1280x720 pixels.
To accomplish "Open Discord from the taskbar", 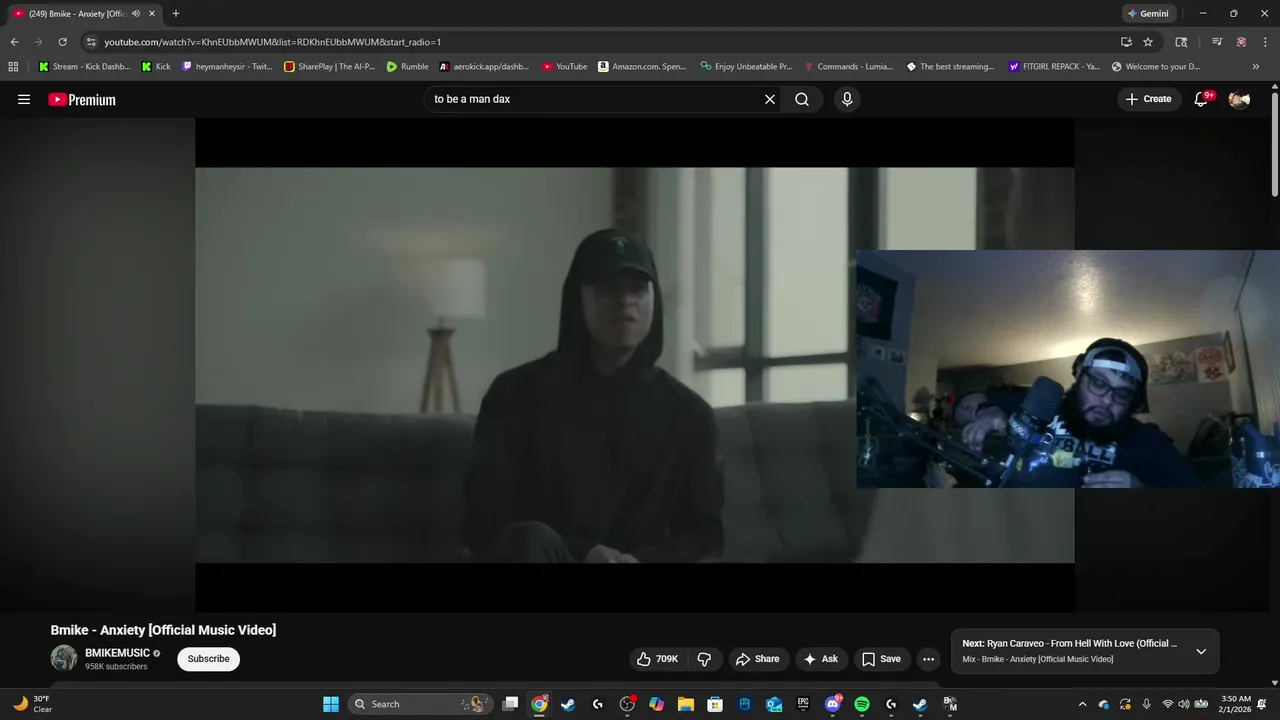I will pyautogui.click(x=833, y=704).
